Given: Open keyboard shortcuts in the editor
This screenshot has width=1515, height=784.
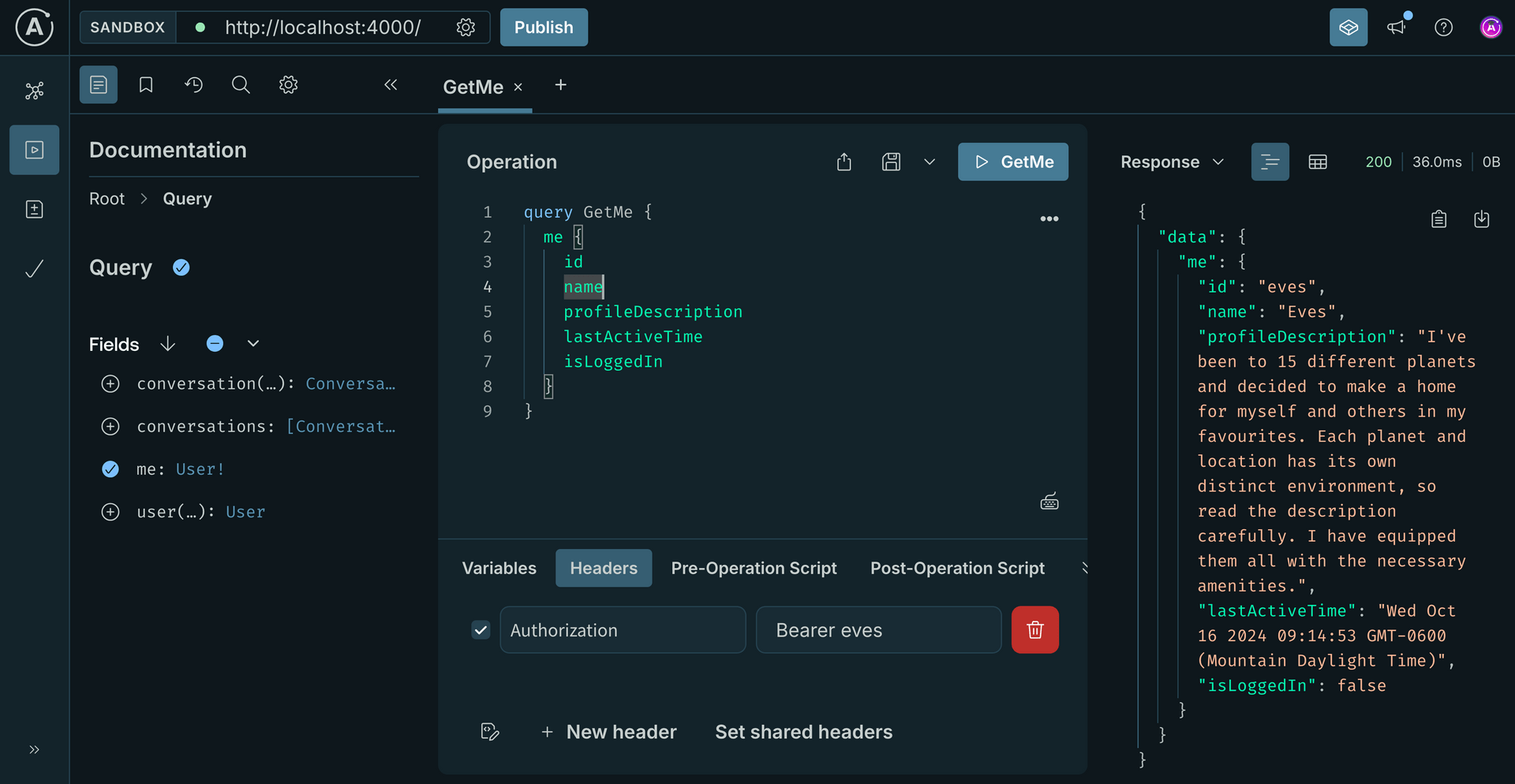Looking at the screenshot, I should [1049, 501].
